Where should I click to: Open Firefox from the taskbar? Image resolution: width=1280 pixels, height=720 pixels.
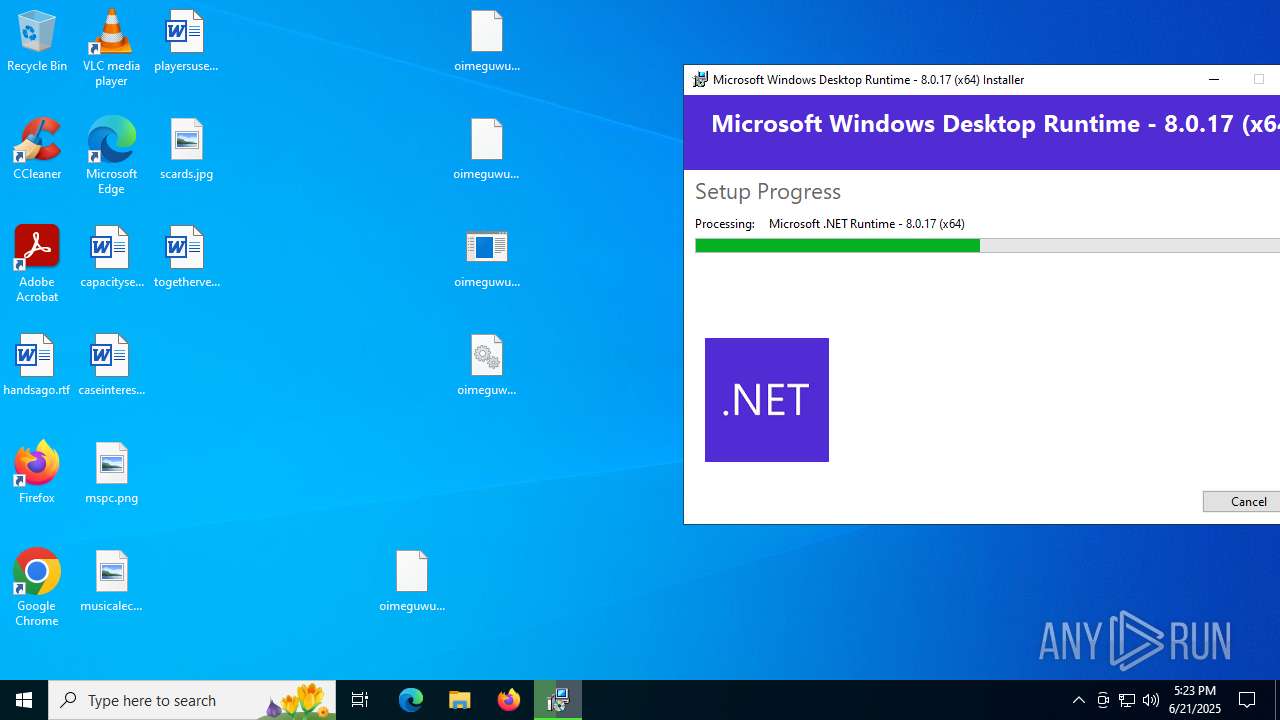509,700
